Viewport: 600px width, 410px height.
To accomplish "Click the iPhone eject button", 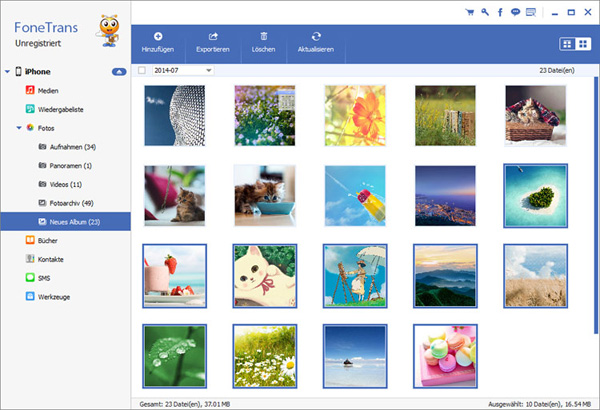I will (119, 72).
